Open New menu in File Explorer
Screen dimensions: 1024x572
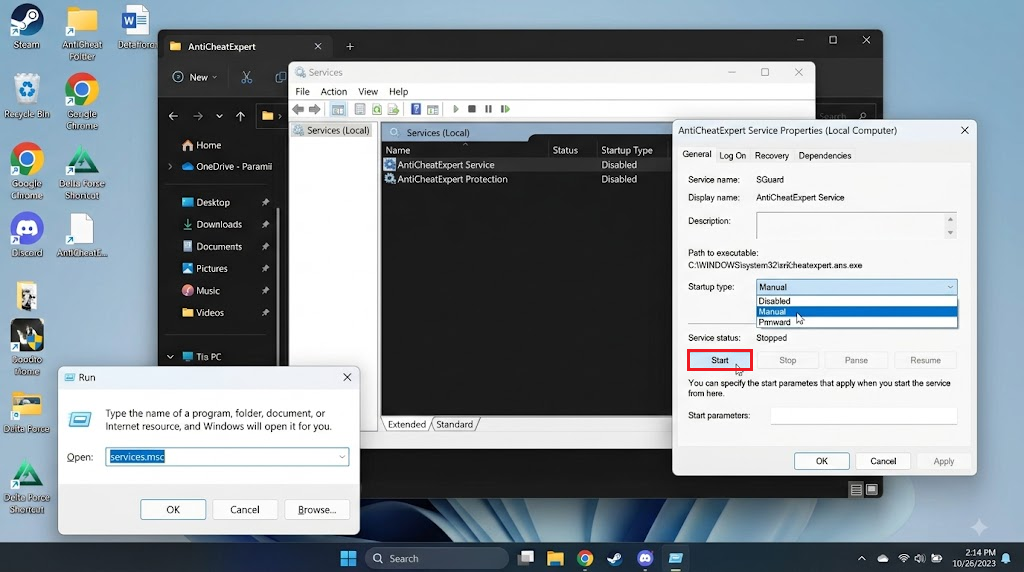tap(195, 77)
